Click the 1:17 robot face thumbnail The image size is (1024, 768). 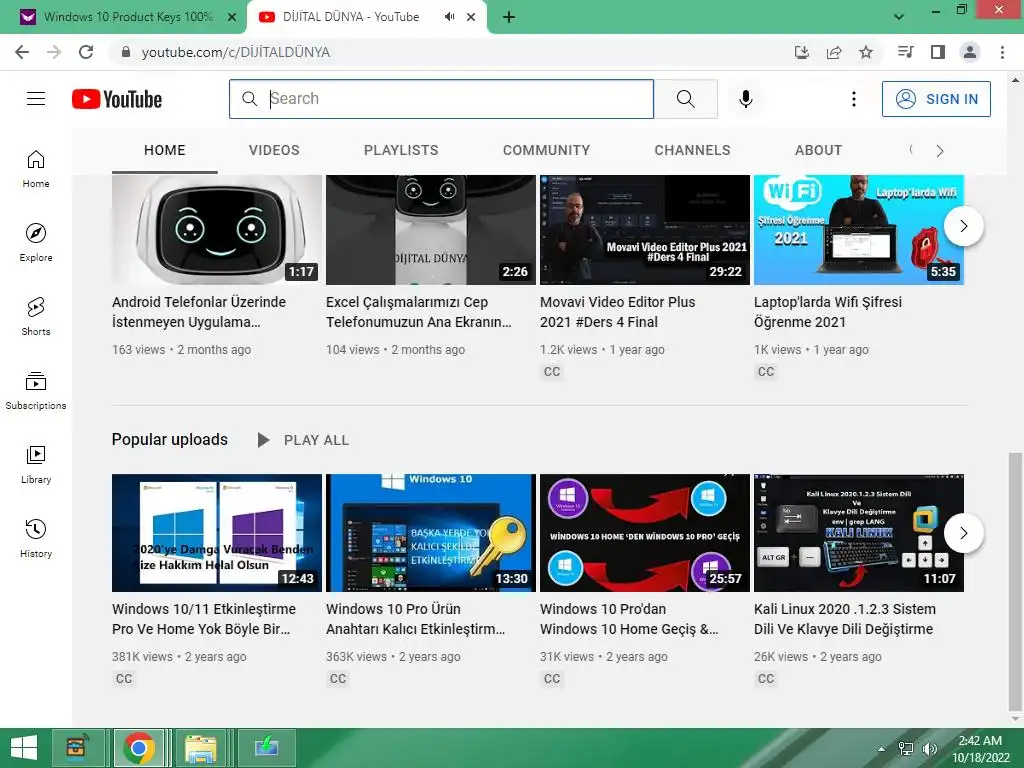217,230
